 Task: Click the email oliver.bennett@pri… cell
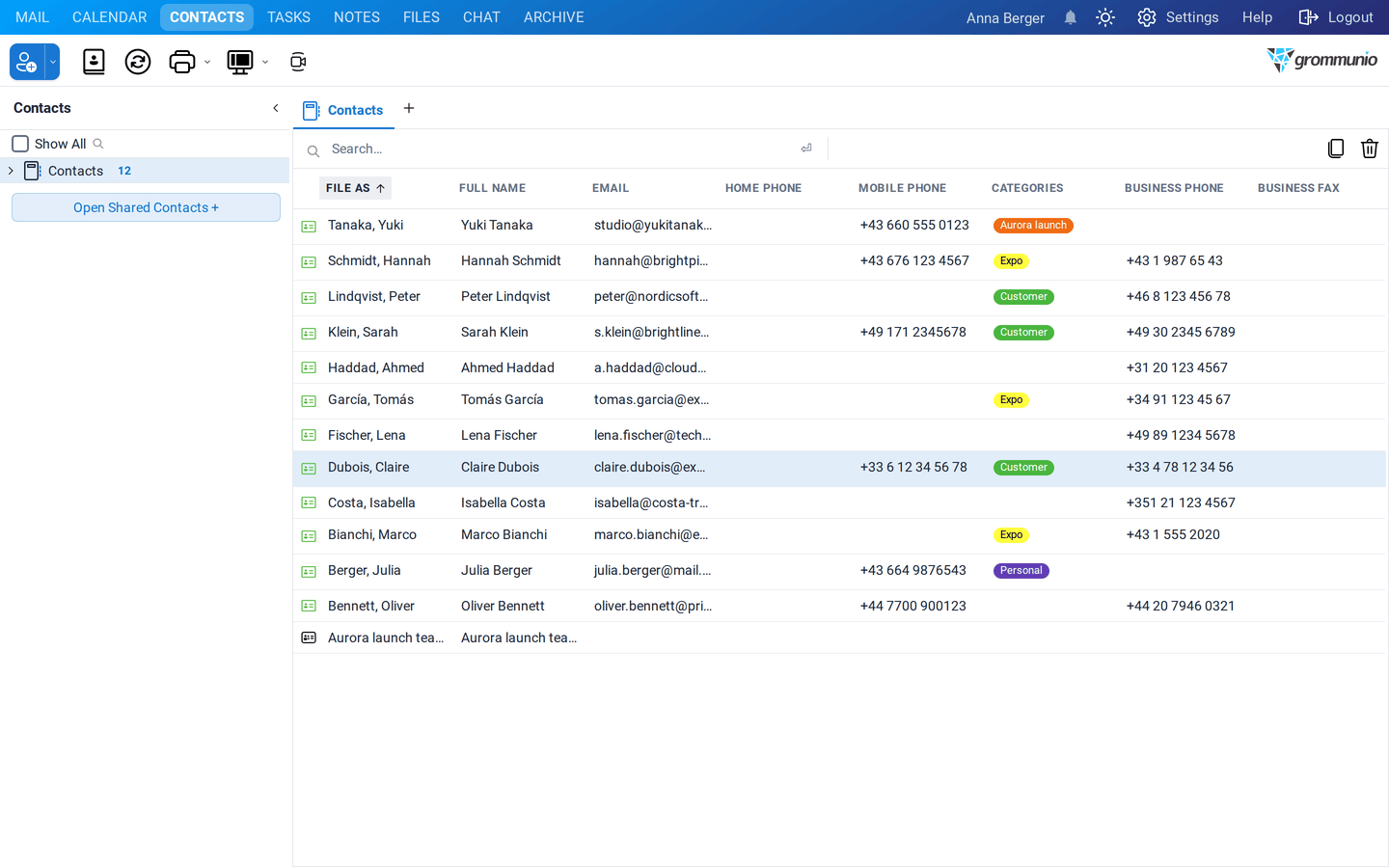[x=653, y=606]
